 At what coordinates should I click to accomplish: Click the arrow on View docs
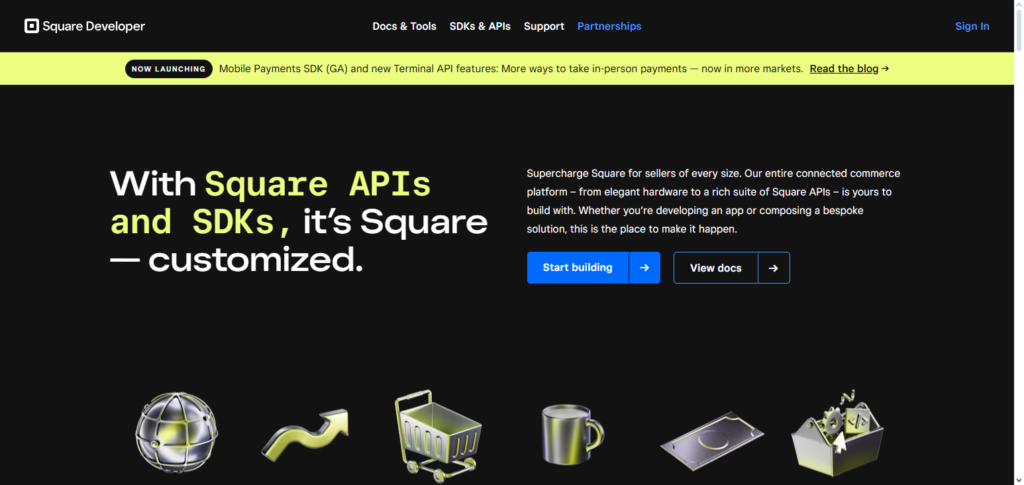[x=774, y=268]
